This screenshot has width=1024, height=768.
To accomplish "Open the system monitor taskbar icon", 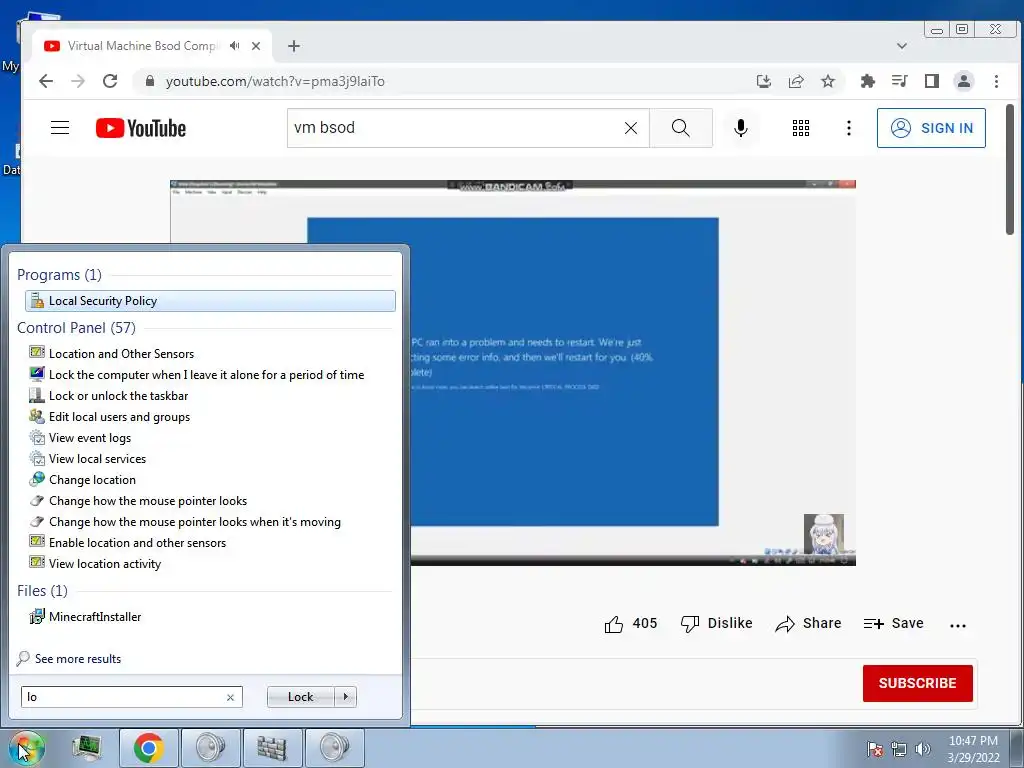I will click(x=87, y=748).
